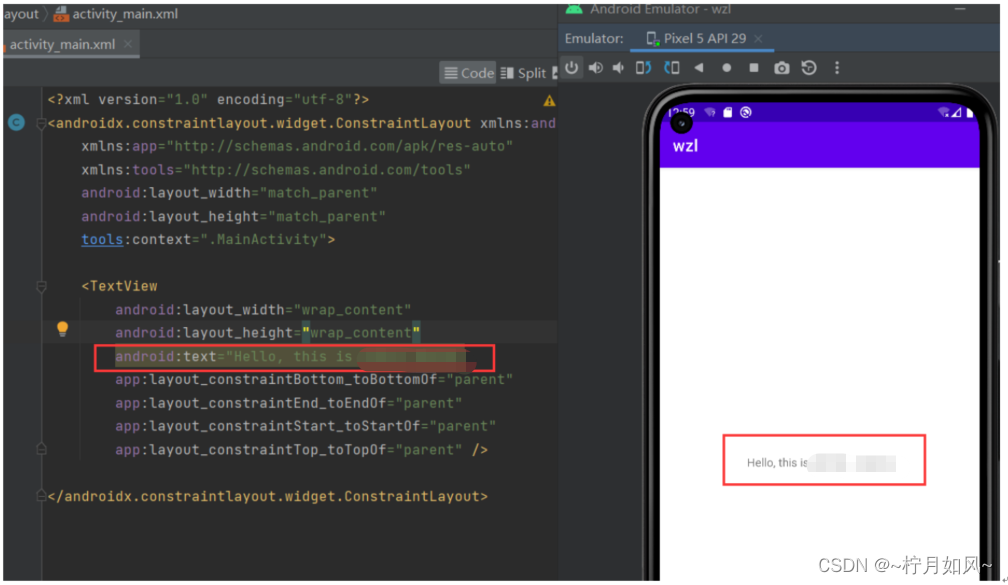Raise emulator volume with volume up icon

pyautogui.click(x=596, y=68)
